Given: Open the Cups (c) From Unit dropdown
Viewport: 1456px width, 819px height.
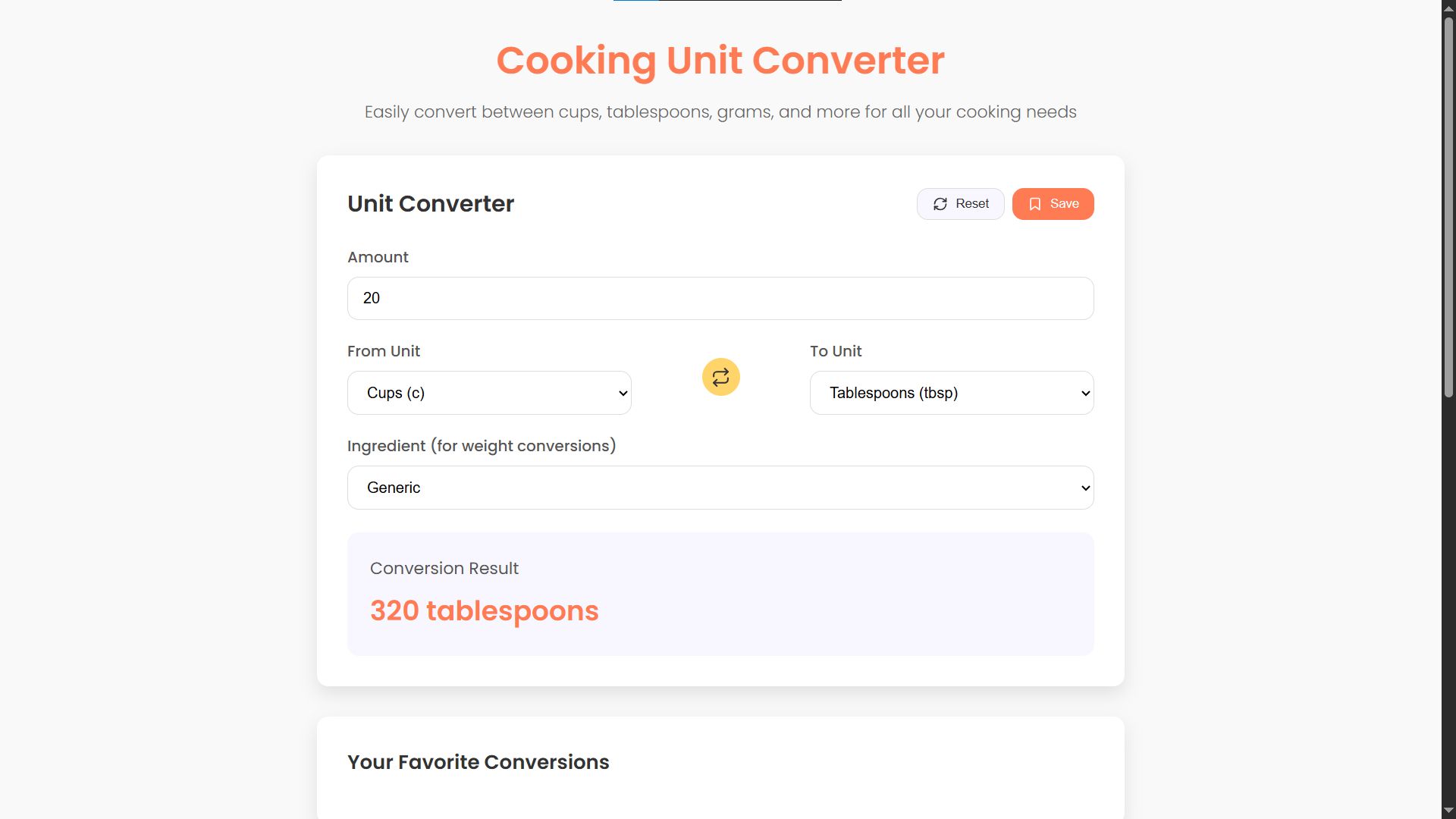Looking at the screenshot, I should (488, 393).
